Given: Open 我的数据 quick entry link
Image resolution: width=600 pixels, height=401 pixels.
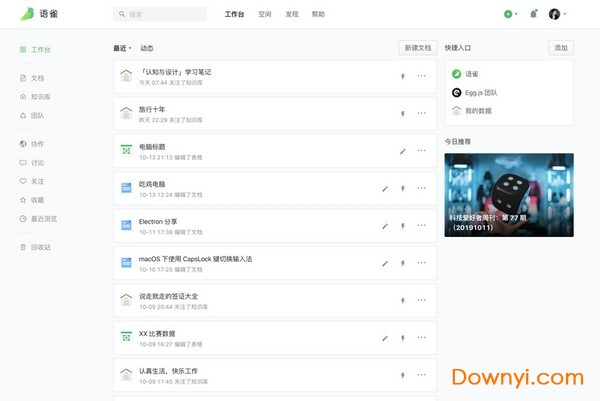Looking at the screenshot, I should click(471, 111).
